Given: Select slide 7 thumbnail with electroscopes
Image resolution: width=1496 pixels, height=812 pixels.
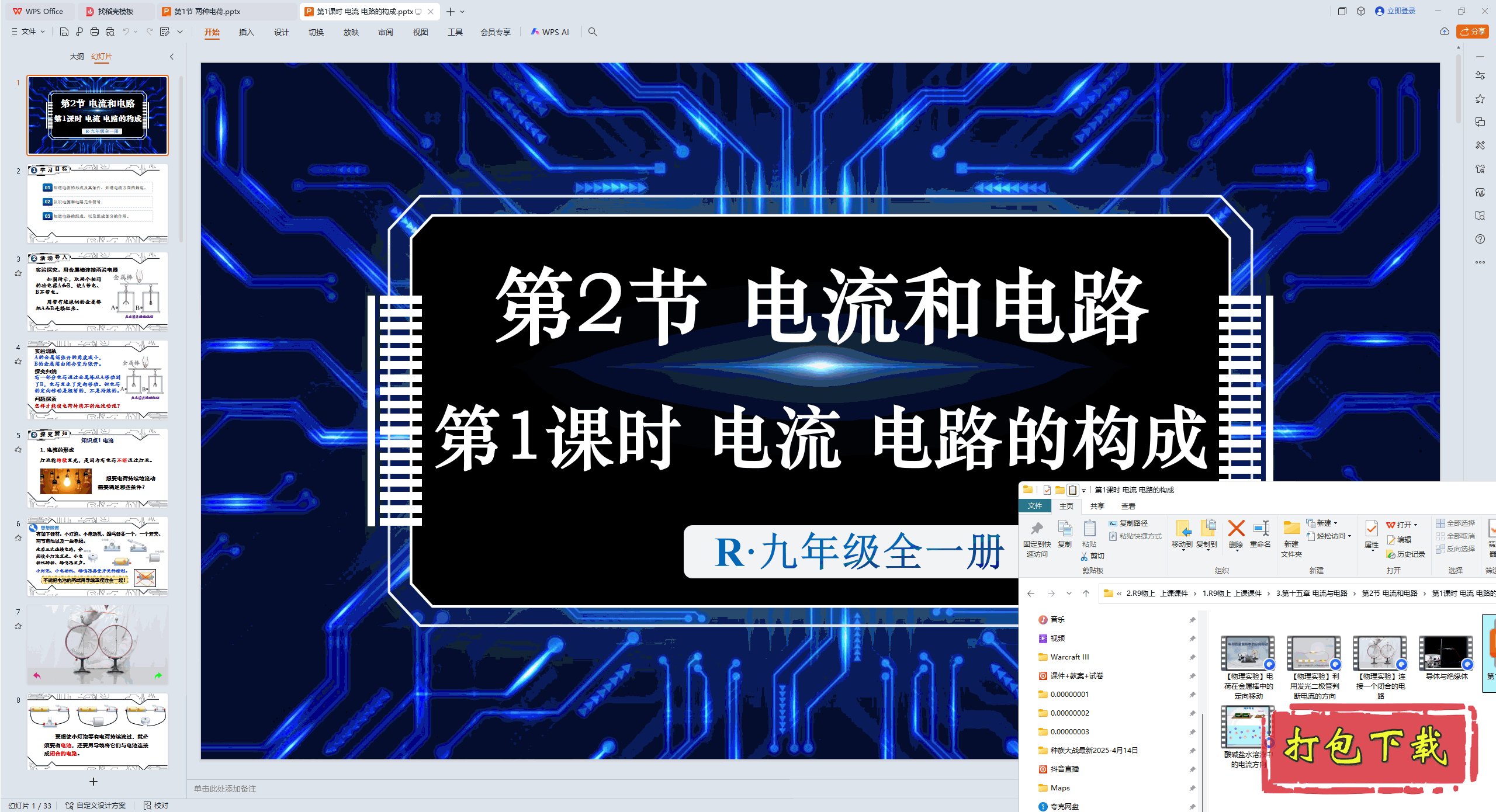Looking at the screenshot, I should click(98, 644).
